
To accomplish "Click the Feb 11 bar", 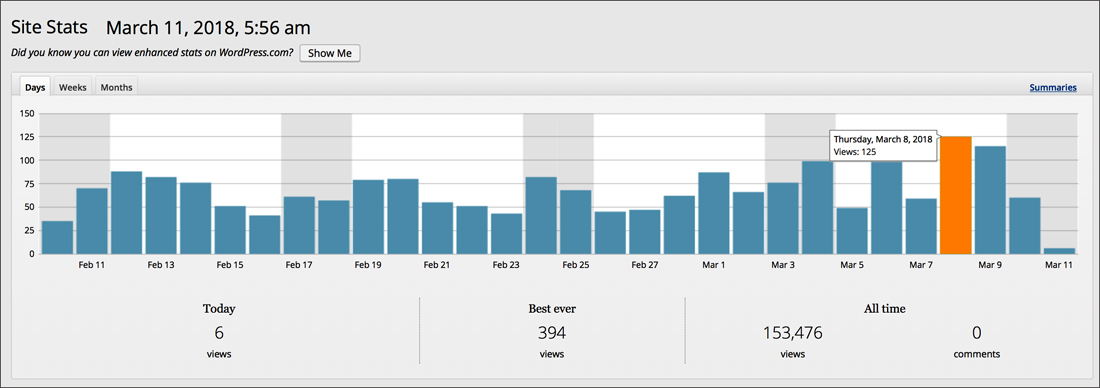I will (92, 221).
